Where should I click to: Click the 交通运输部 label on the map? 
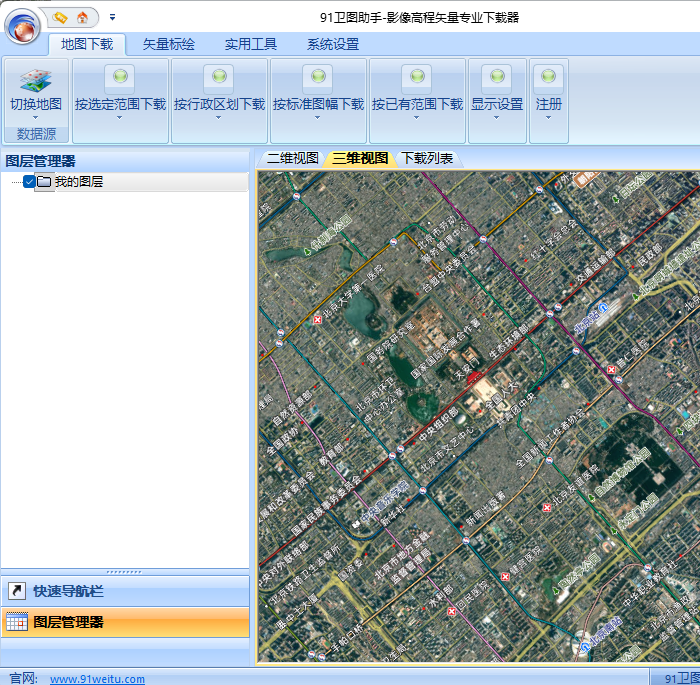596,267
